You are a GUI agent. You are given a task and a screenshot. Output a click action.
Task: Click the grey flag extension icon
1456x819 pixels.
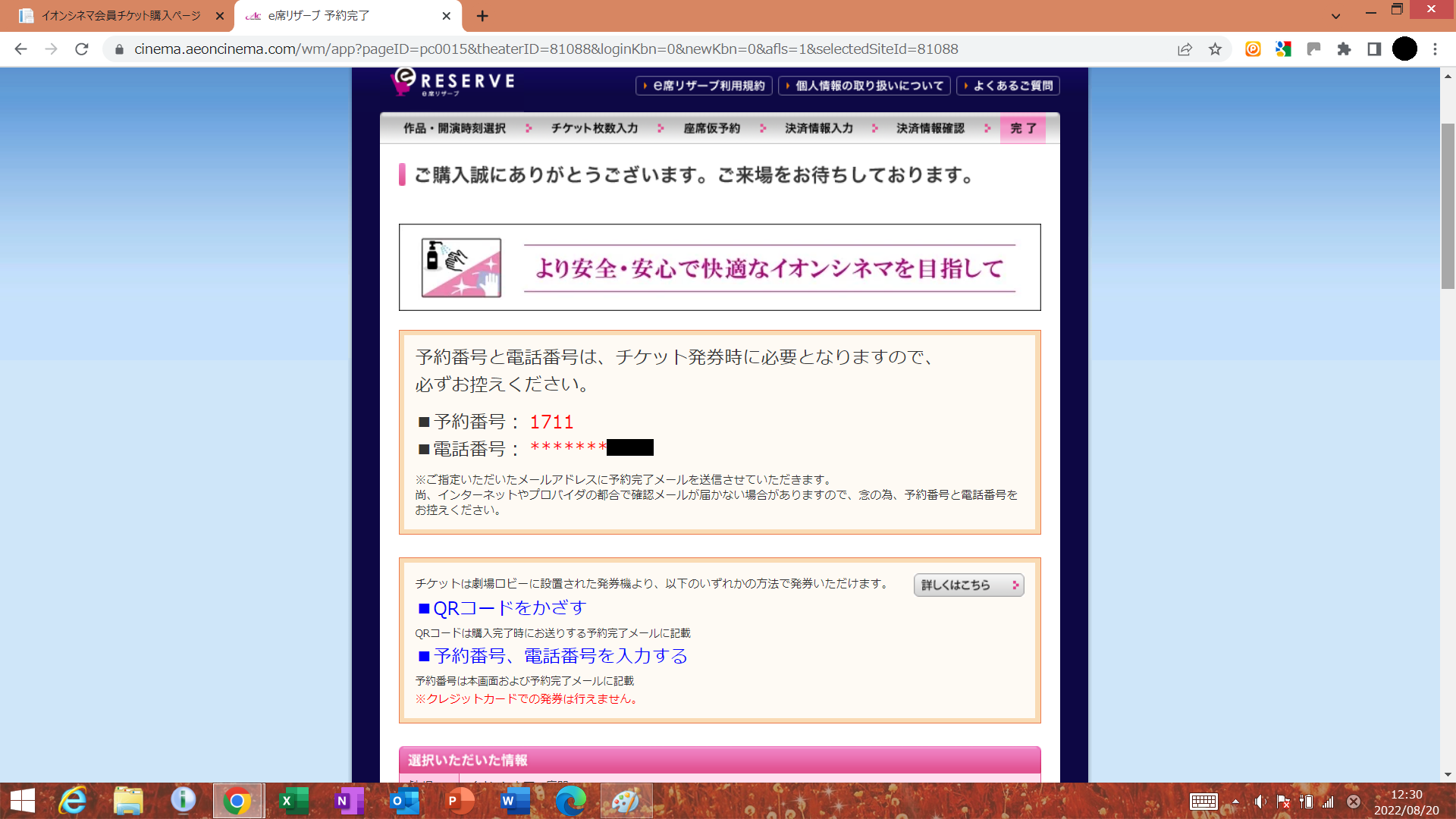pos(1313,49)
